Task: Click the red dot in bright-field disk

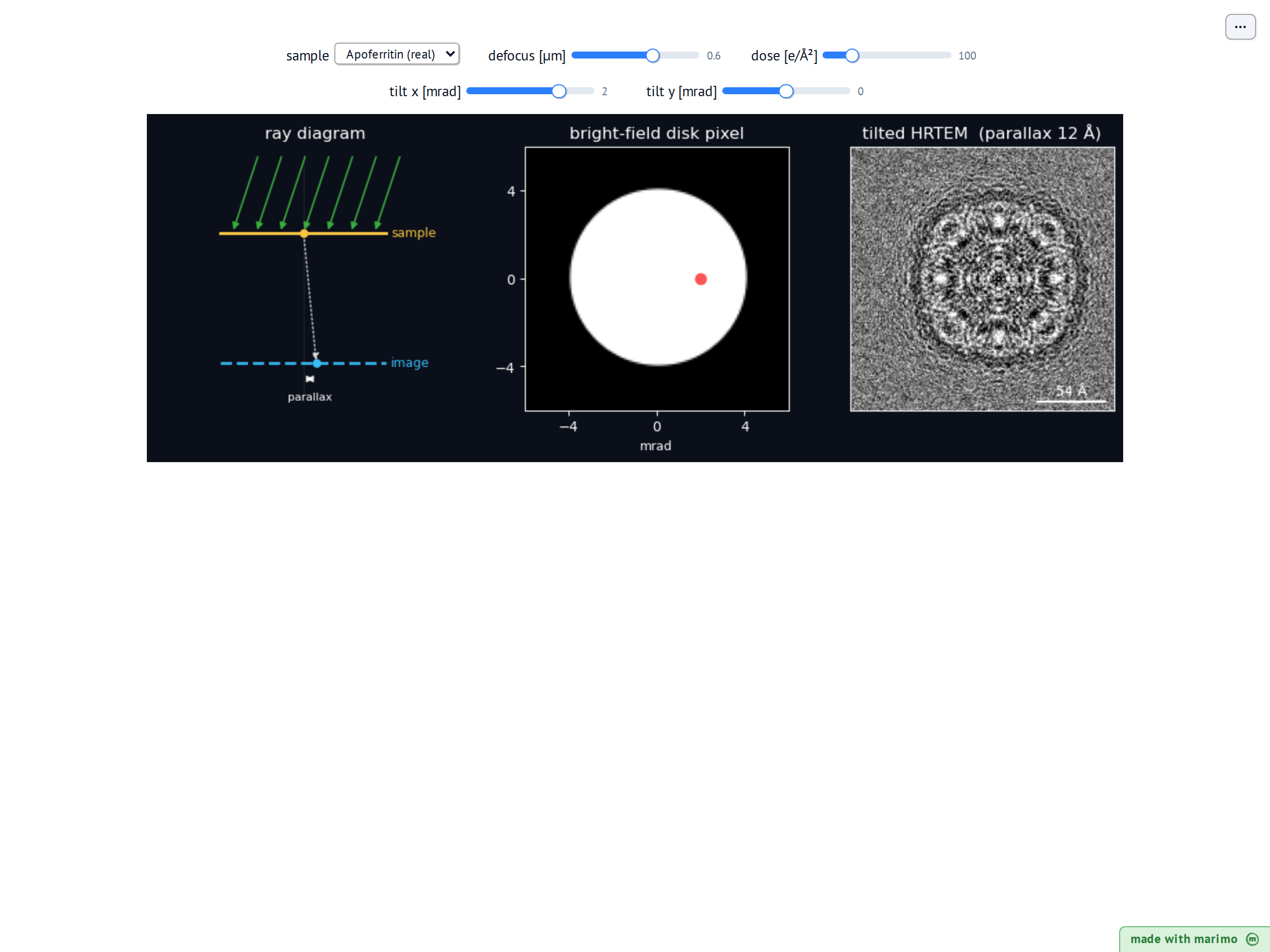Action: [x=700, y=280]
